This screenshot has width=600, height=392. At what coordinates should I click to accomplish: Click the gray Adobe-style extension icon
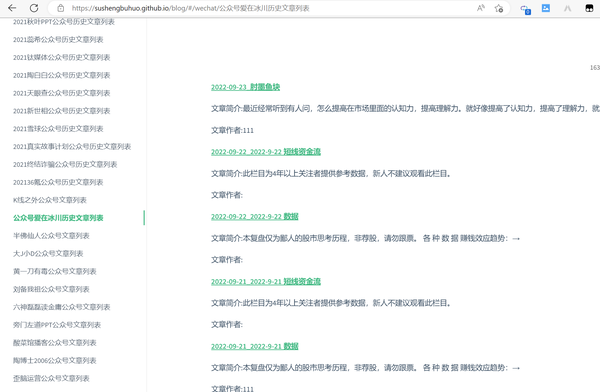pyautogui.click(x=567, y=8)
